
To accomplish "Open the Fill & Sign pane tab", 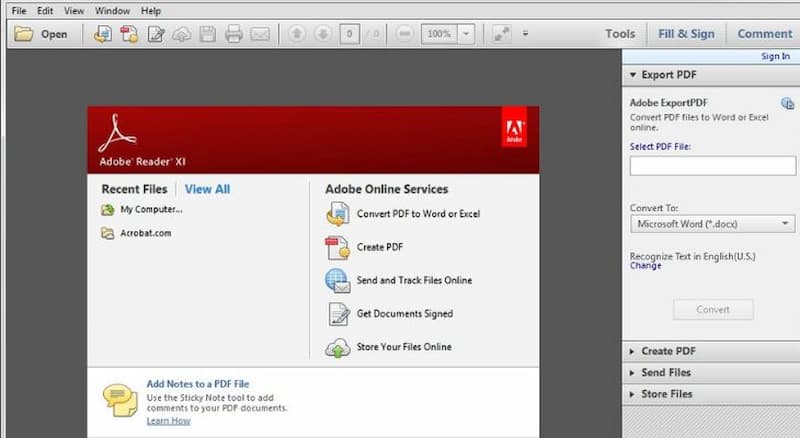I will [x=686, y=34].
